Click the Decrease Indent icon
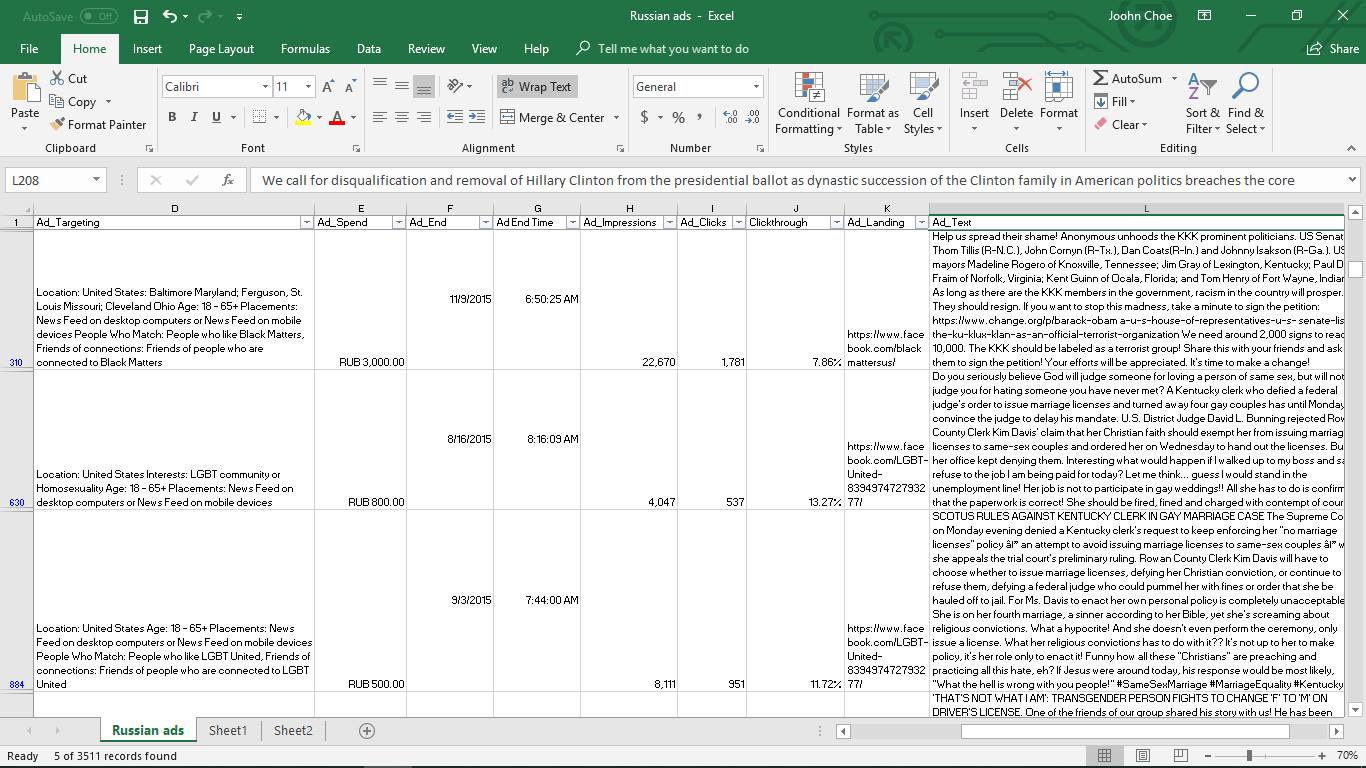This screenshot has height=768, width=1366. [454, 117]
